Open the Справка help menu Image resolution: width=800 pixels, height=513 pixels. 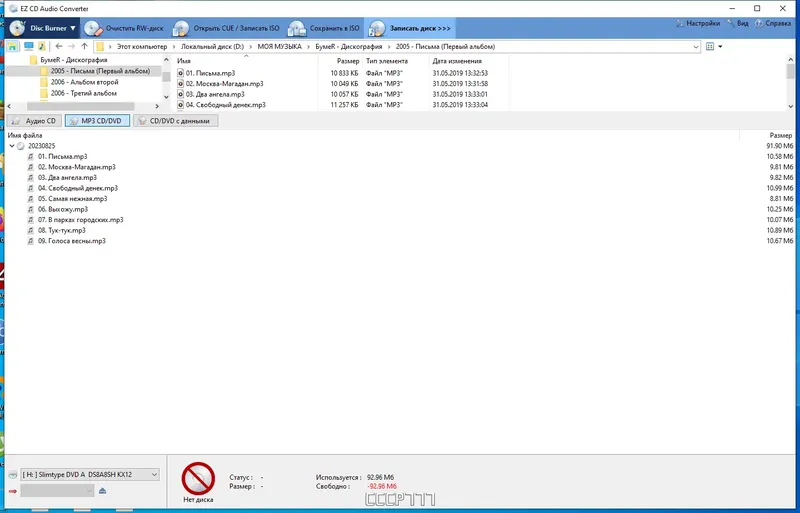coord(773,23)
